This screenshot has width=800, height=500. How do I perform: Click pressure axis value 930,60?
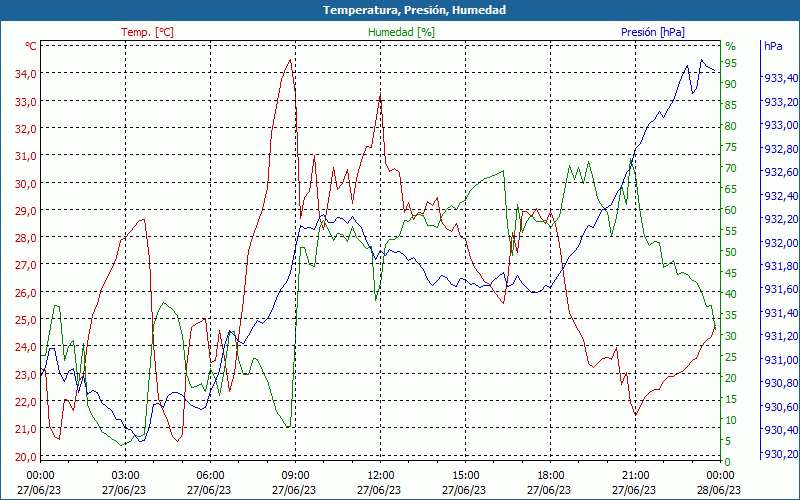tap(781, 407)
